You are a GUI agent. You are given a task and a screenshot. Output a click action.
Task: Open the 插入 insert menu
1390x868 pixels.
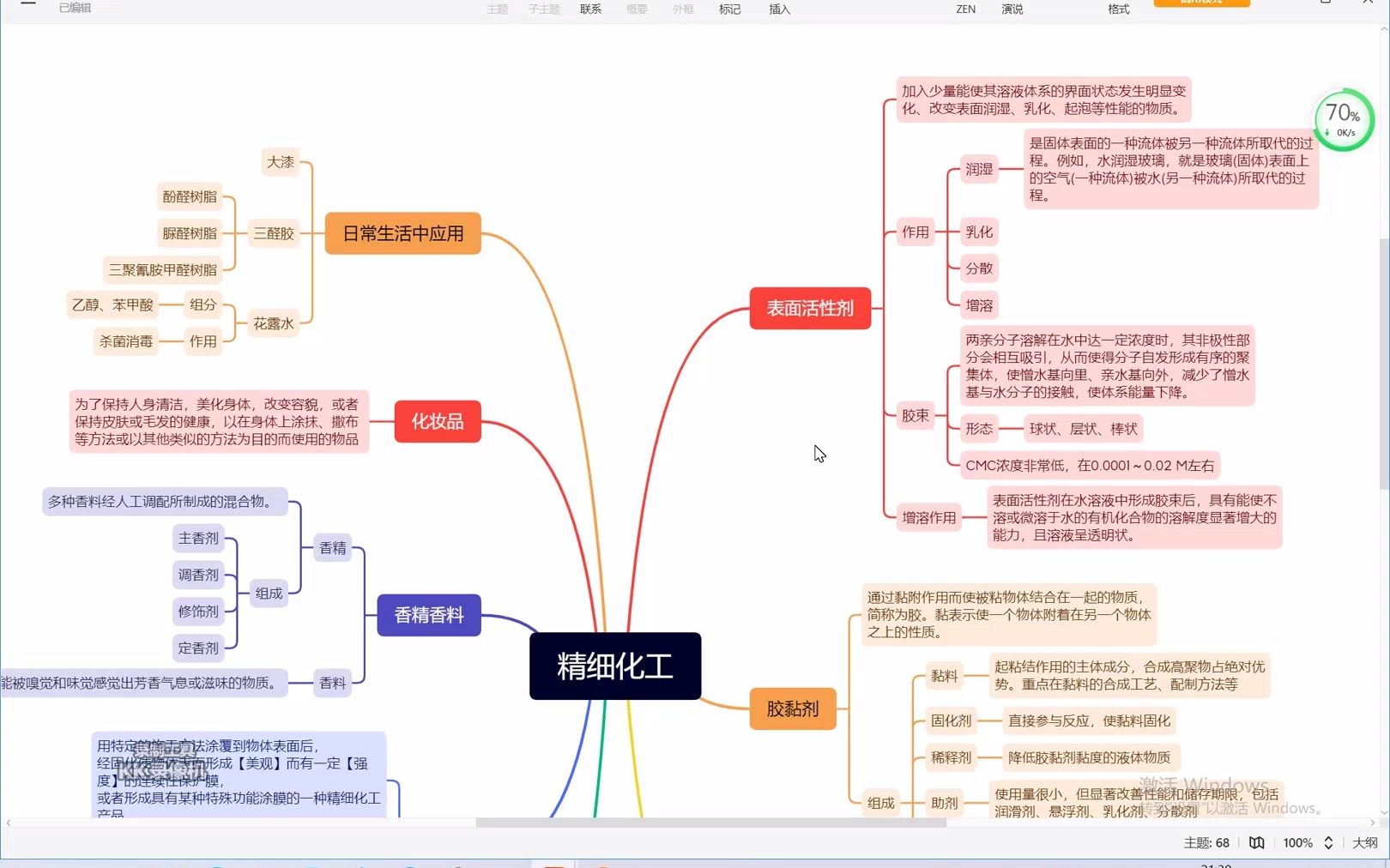click(x=779, y=9)
